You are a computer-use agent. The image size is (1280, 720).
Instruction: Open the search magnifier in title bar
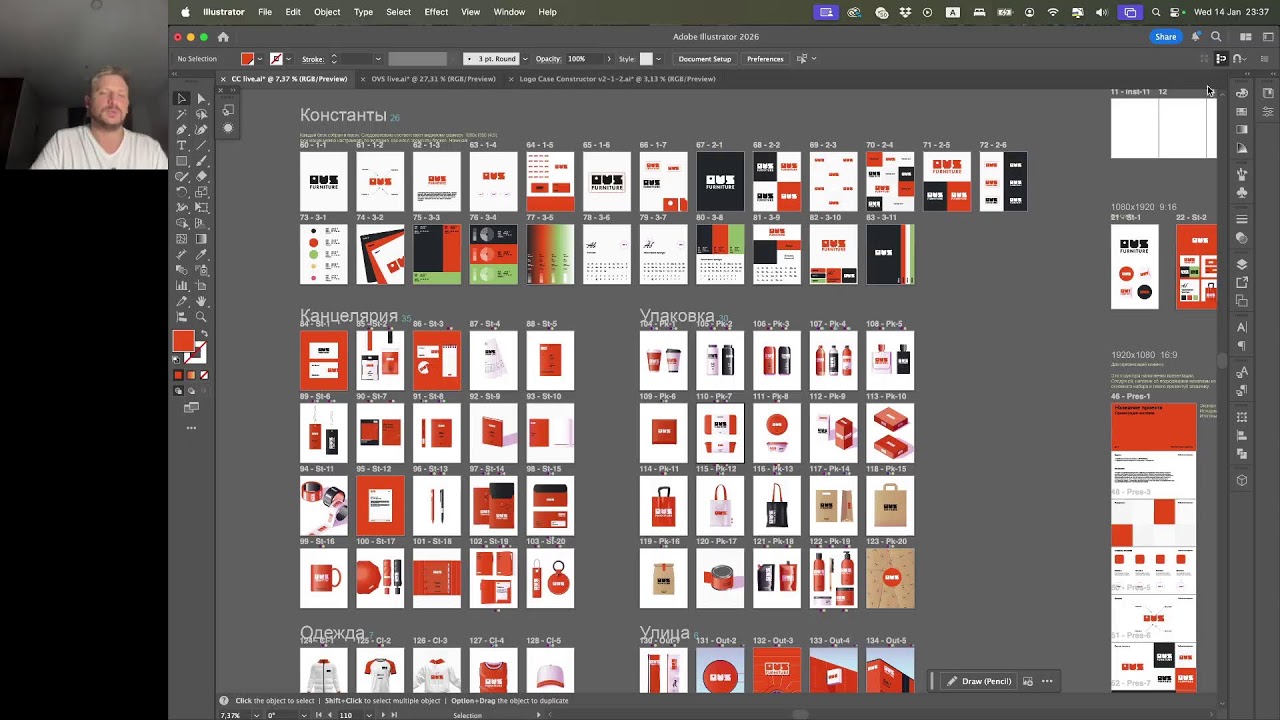pos(1216,37)
